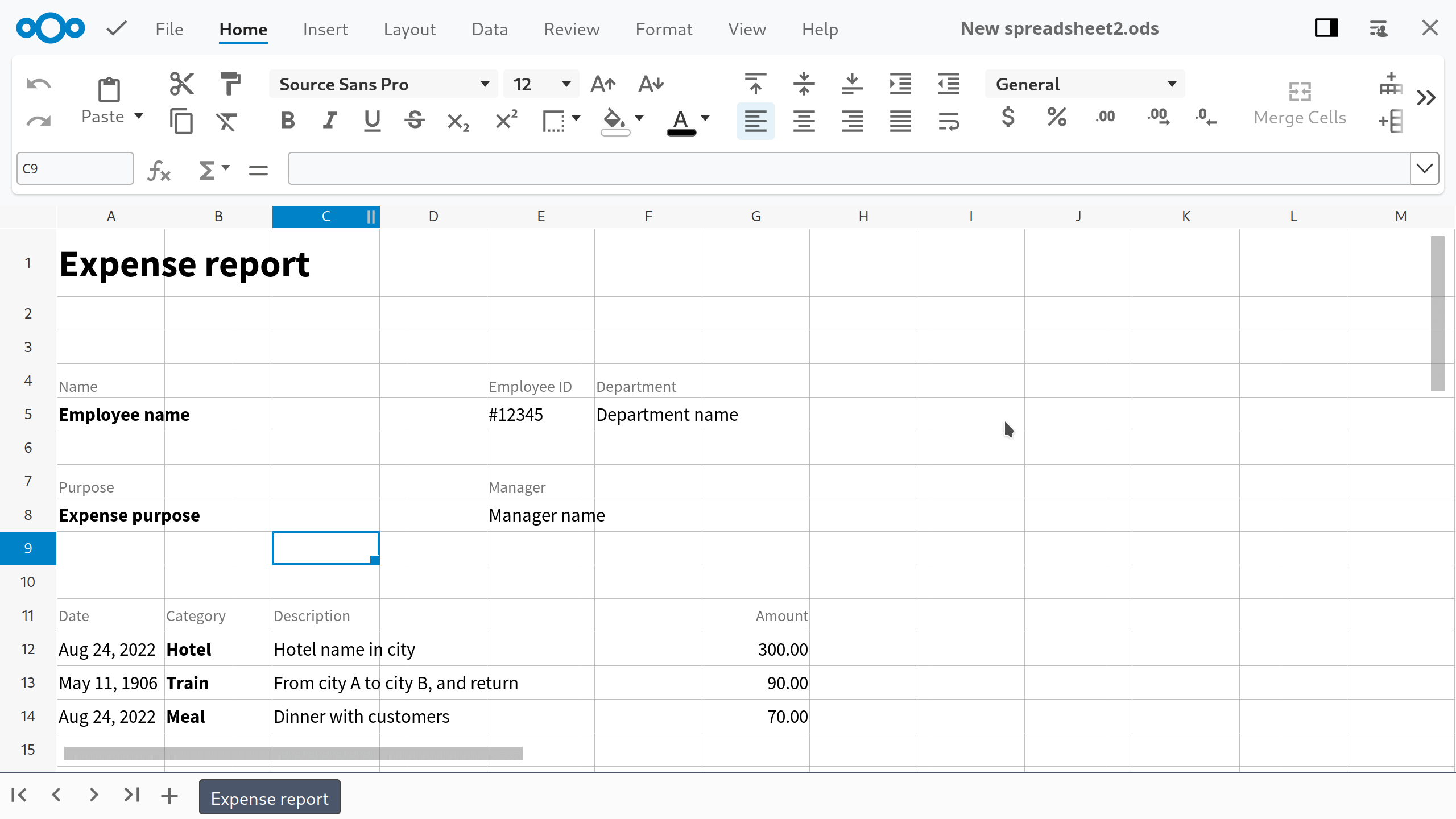Open the Merge Cells tool
The height and width of the screenshot is (819, 1456).
pos(1300,102)
